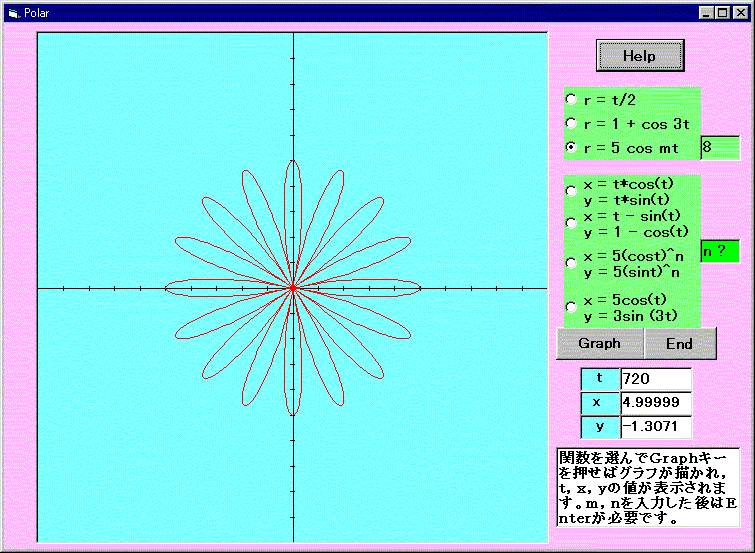Image resolution: width=755 pixels, height=553 pixels.
Task: Choose the r = 1 + cos 3t option
Action: 571,123
